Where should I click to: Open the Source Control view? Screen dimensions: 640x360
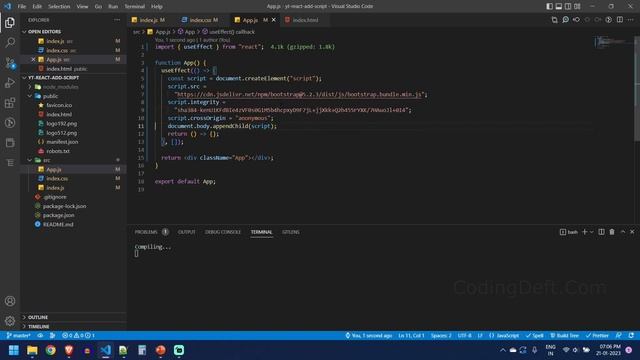[x=10, y=63]
